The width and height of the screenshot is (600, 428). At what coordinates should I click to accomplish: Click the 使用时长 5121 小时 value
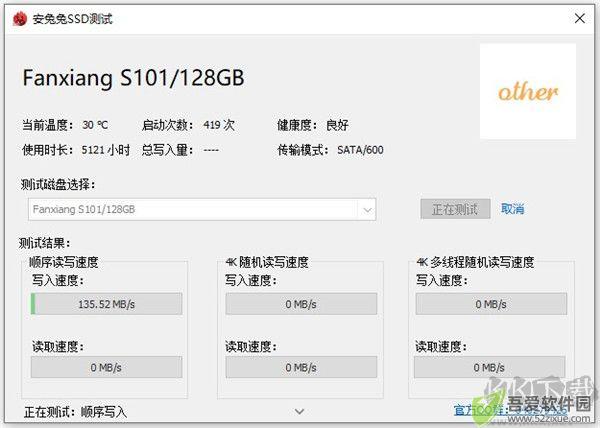(106, 150)
